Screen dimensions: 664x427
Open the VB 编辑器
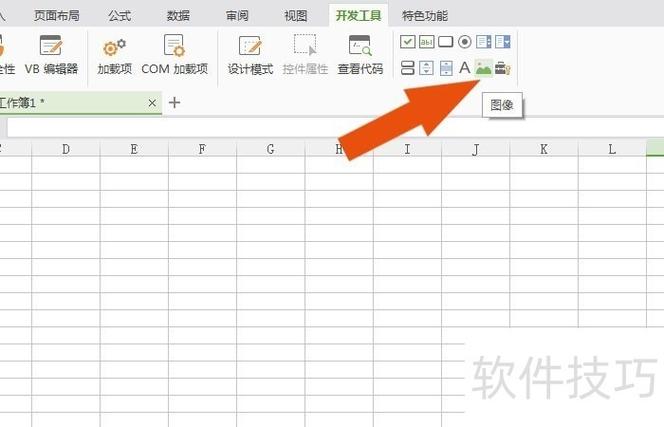pyautogui.click(x=51, y=55)
